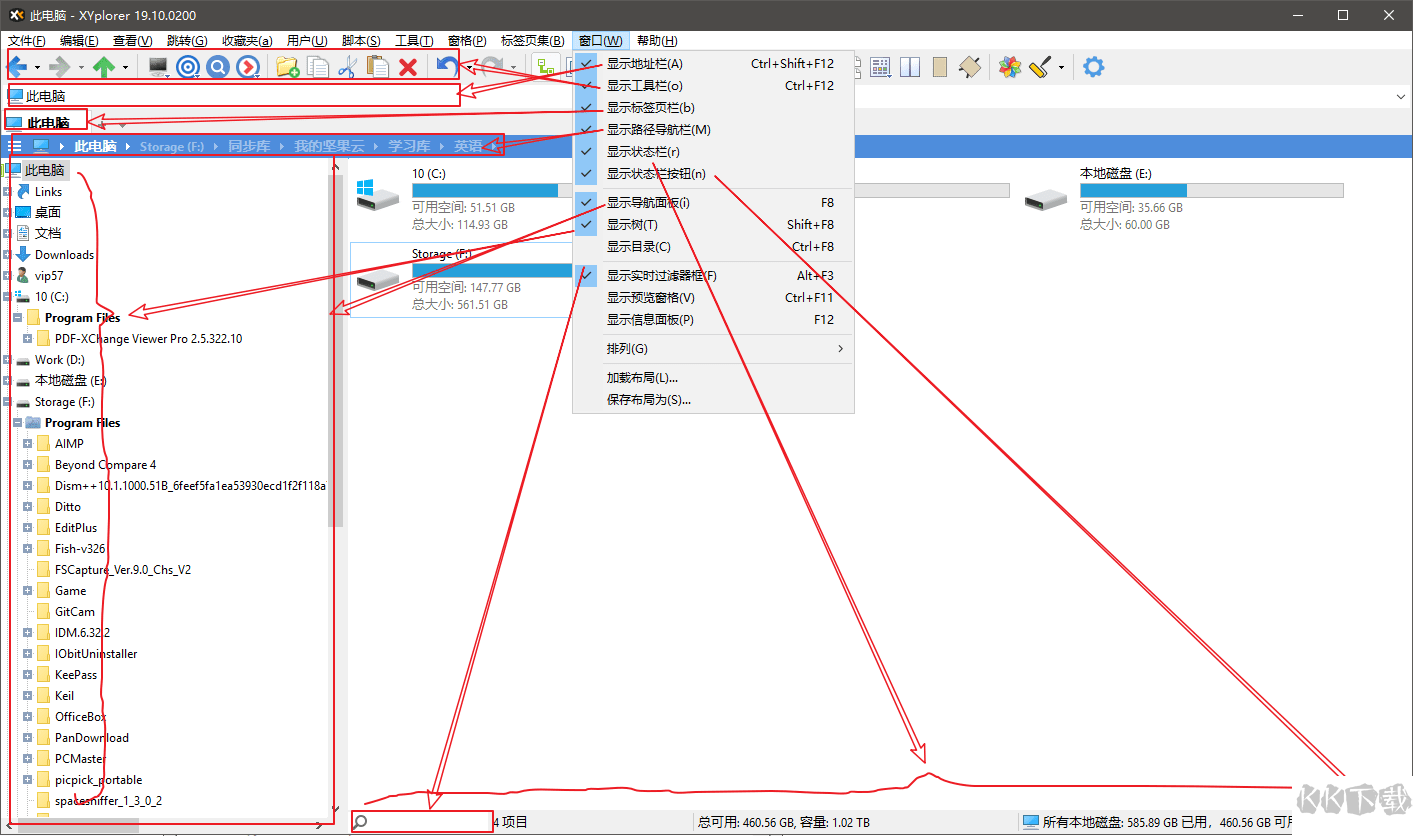Open the 帮助(H) menu
The height and width of the screenshot is (836, 1413).
pos(657,41)
